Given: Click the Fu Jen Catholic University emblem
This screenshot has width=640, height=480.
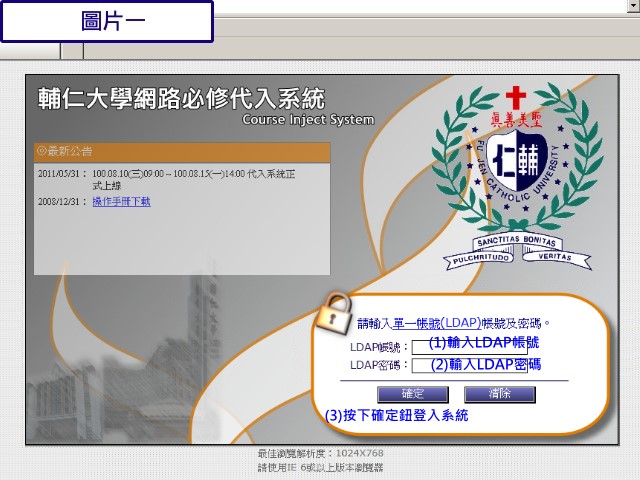Looking at the screenshot, I should [x=517, y=176].
